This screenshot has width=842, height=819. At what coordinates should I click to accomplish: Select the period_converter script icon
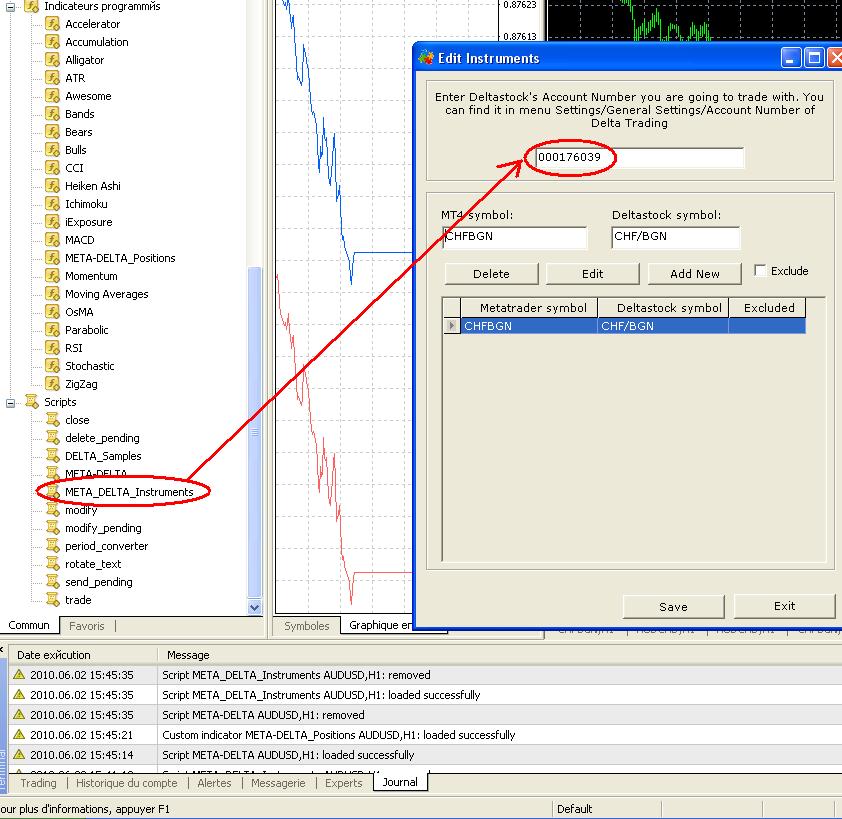[53, 546]
